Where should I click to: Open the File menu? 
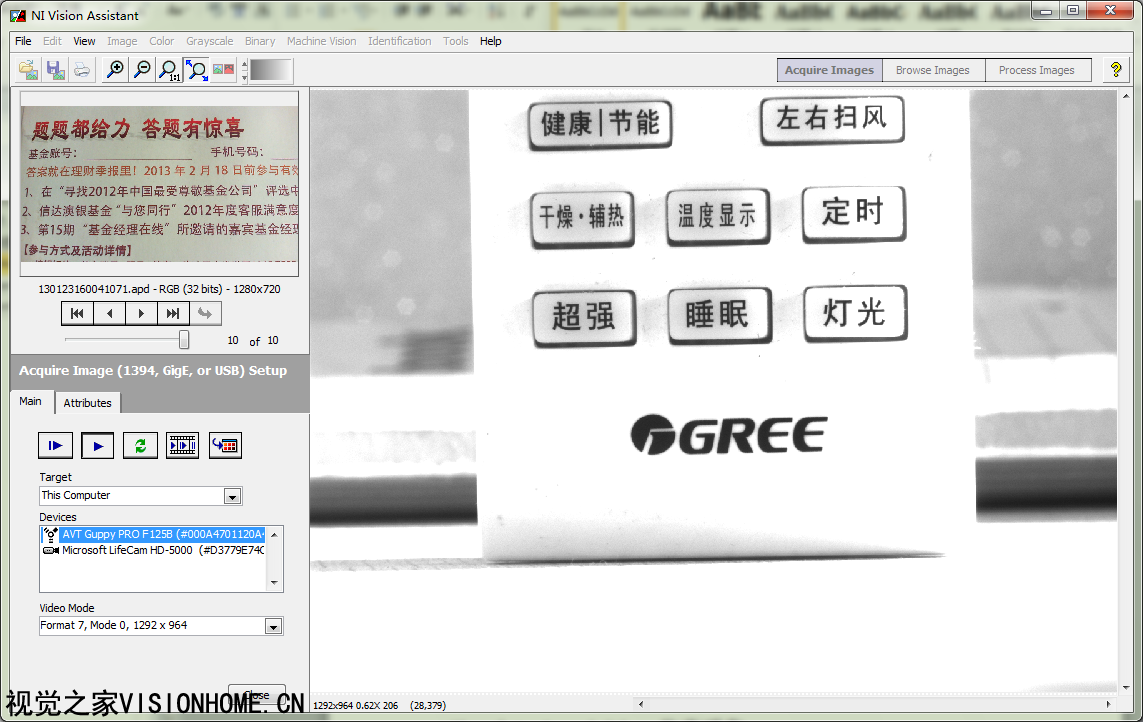[23, 41]
